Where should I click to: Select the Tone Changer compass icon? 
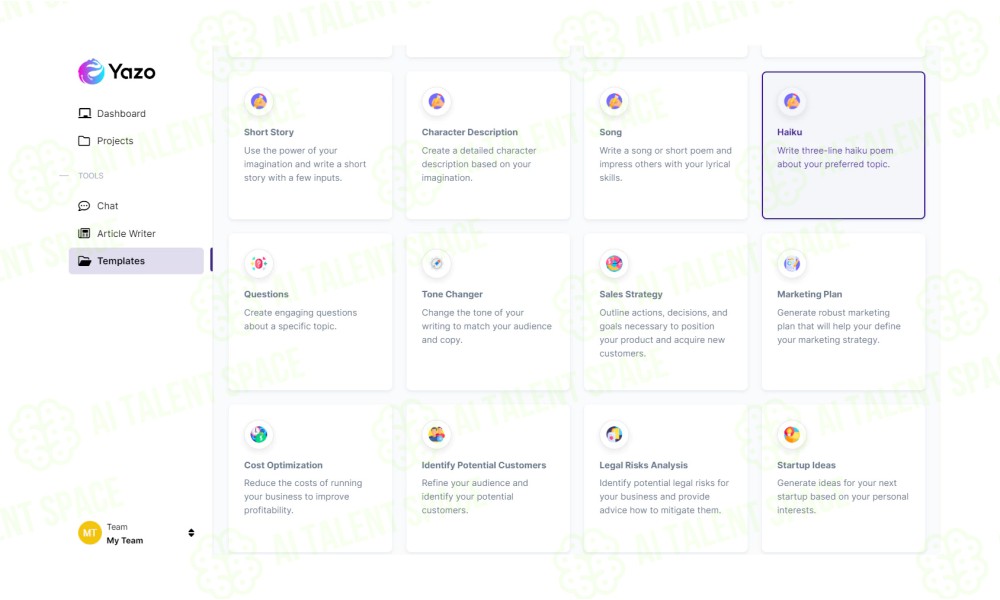click(436, 263)
